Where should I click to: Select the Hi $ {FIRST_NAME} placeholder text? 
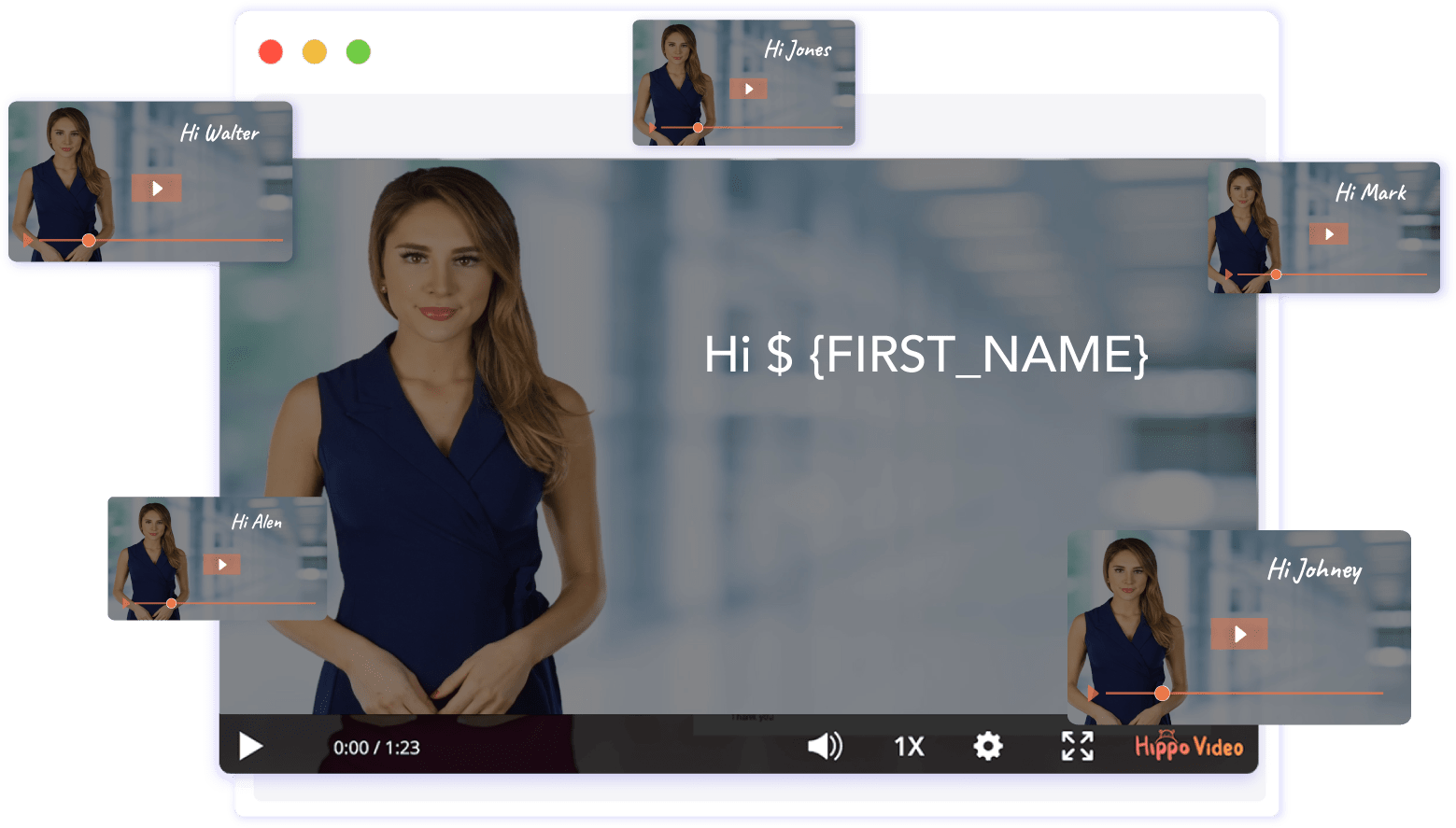click(x=927, y=356)
